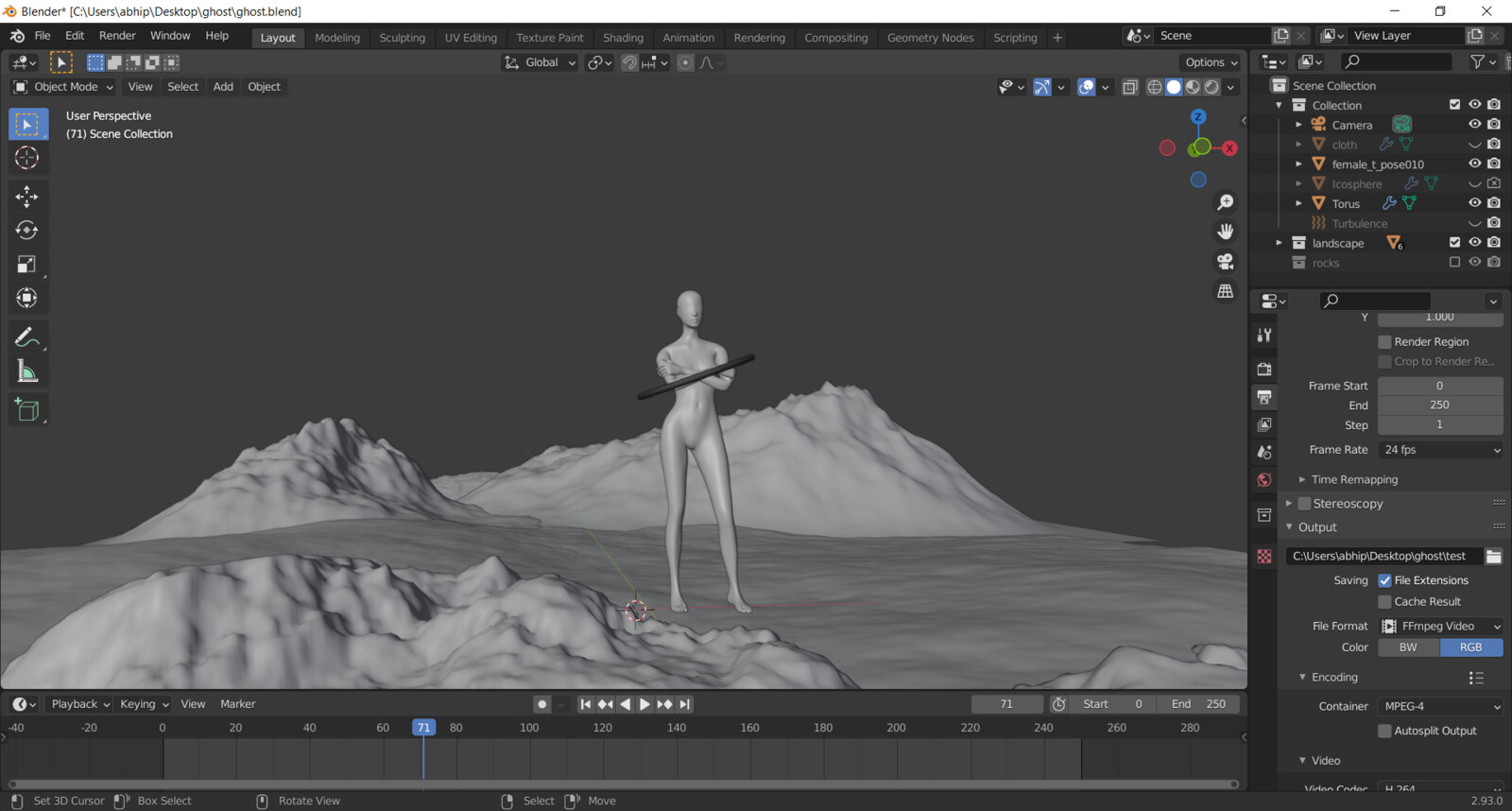Image resolution: width=1512 pixels, height=811 pixels.
Task: Toggle X-ray mode in viewport header
Action: [x=1130, y=87]
